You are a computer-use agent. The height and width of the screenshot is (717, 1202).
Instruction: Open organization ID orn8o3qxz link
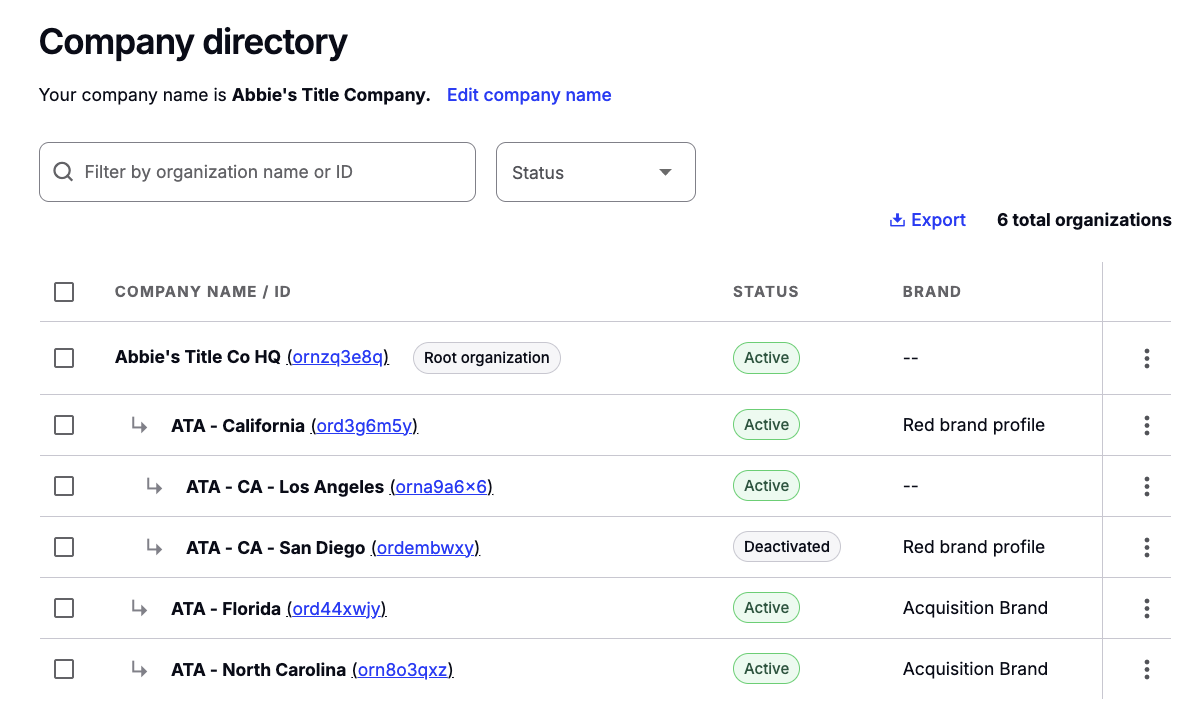[402, 669]
